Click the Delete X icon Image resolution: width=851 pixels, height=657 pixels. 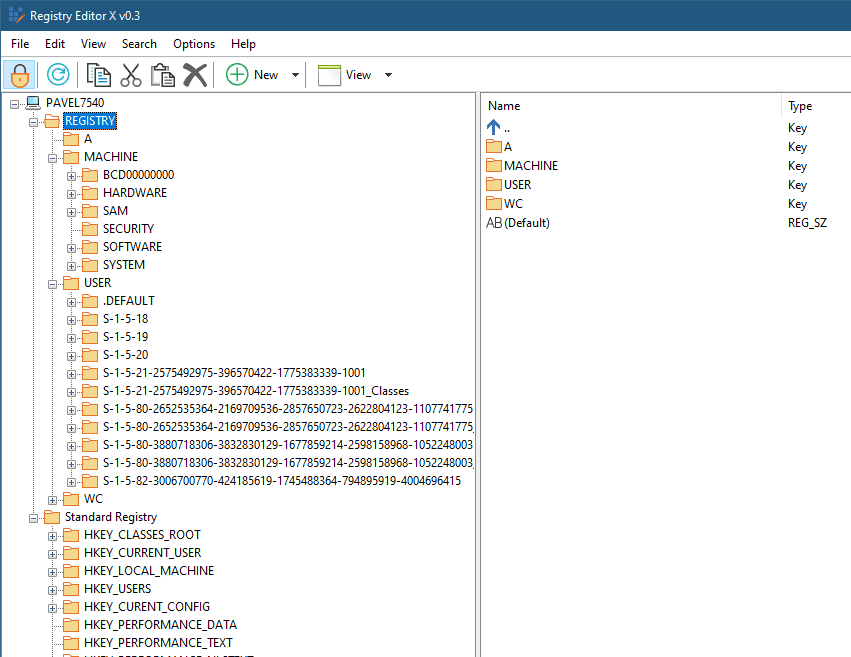click(195, 75)
